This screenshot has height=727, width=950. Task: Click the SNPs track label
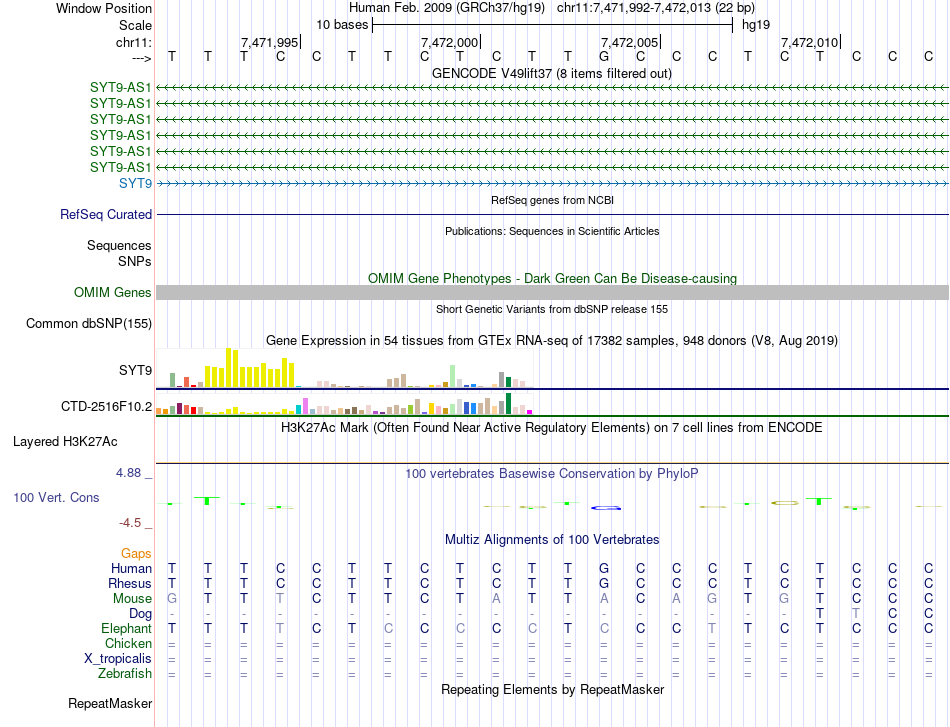135,261
